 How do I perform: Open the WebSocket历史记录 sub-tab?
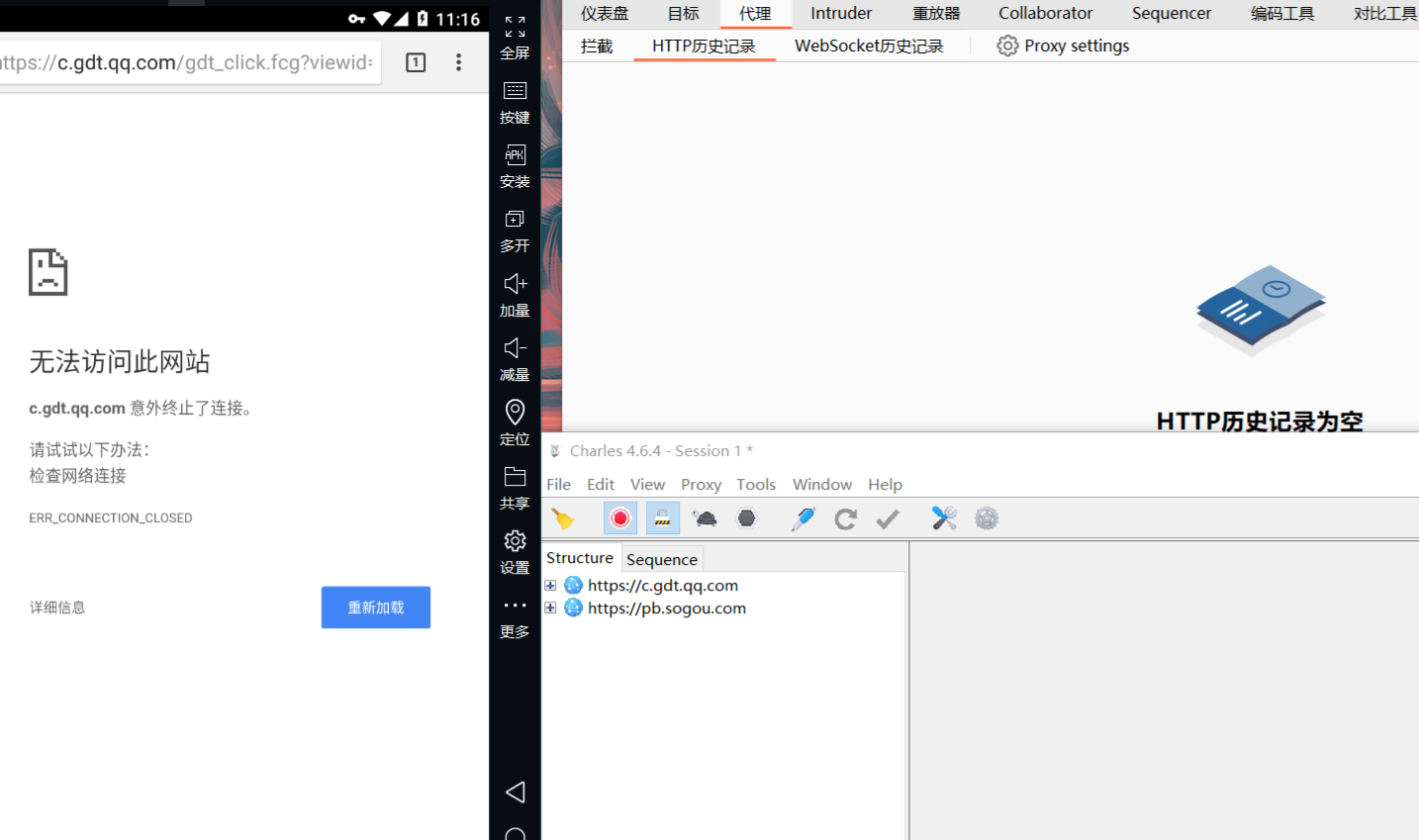[x=869, y=47]
